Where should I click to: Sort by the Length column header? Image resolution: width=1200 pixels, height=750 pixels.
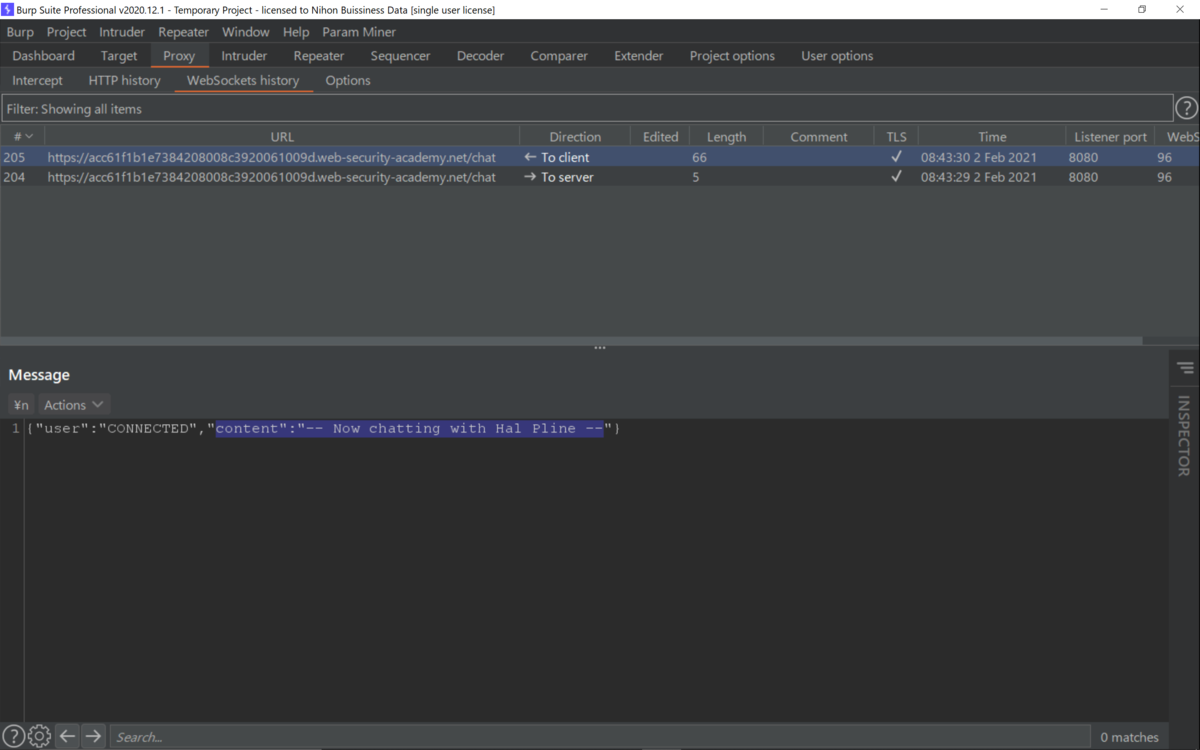coord(726,137)
